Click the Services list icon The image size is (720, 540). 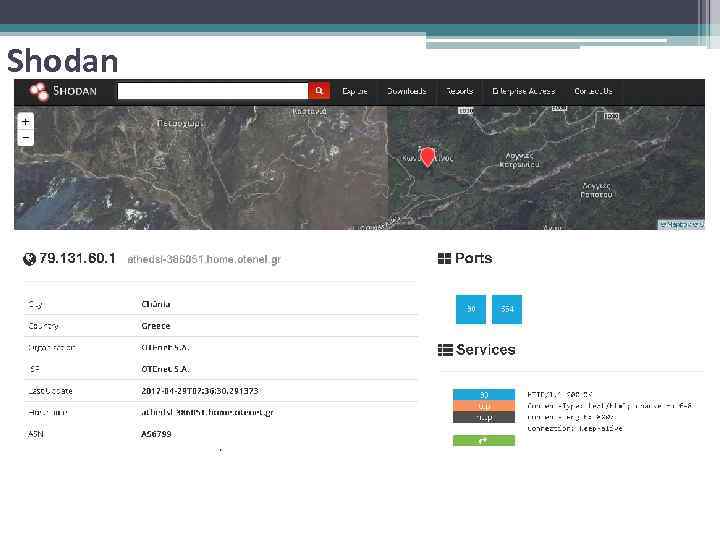[445, 350]
